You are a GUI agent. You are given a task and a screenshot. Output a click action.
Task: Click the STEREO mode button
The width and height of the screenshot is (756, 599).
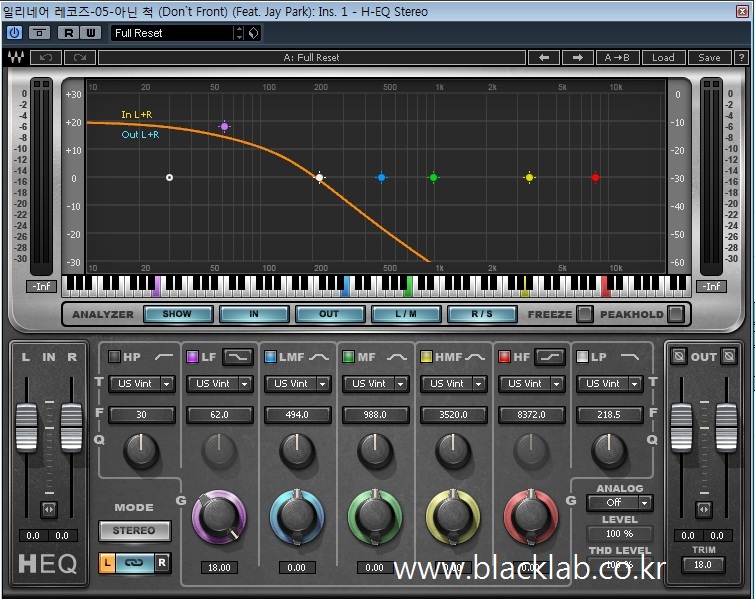pos(135,531)
